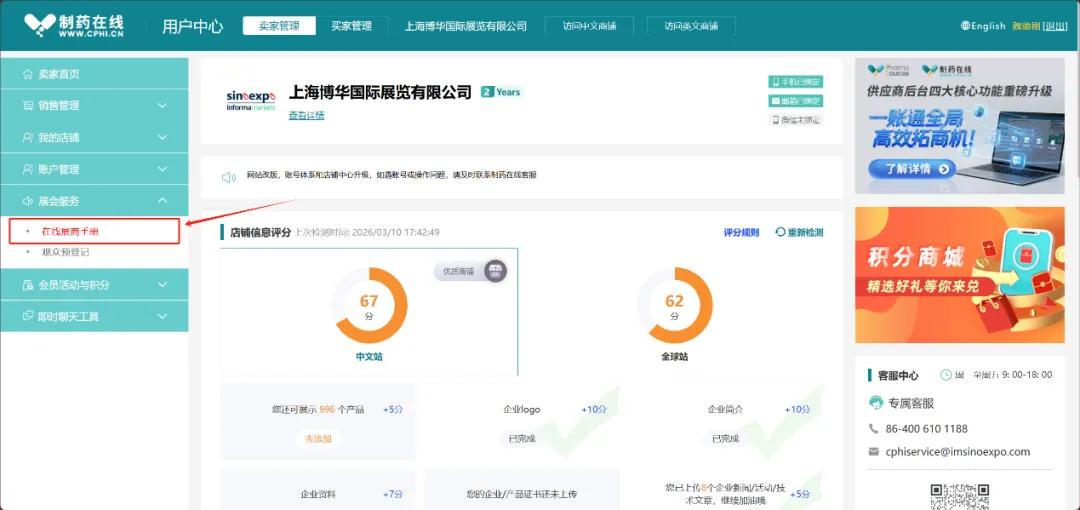Click the person icon beside 我的店铺
Screen dimensions: 1080x510
pyautogui.click(x=28, y=137)
